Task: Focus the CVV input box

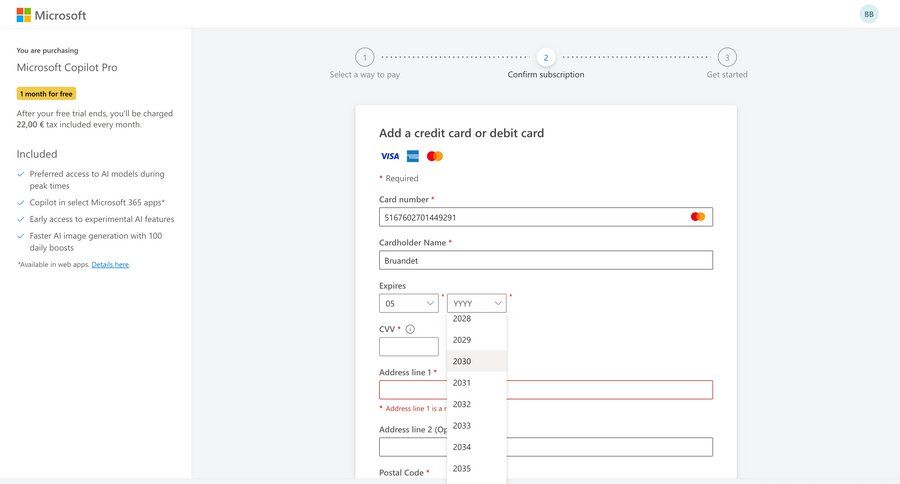Action: click(409, 347)
